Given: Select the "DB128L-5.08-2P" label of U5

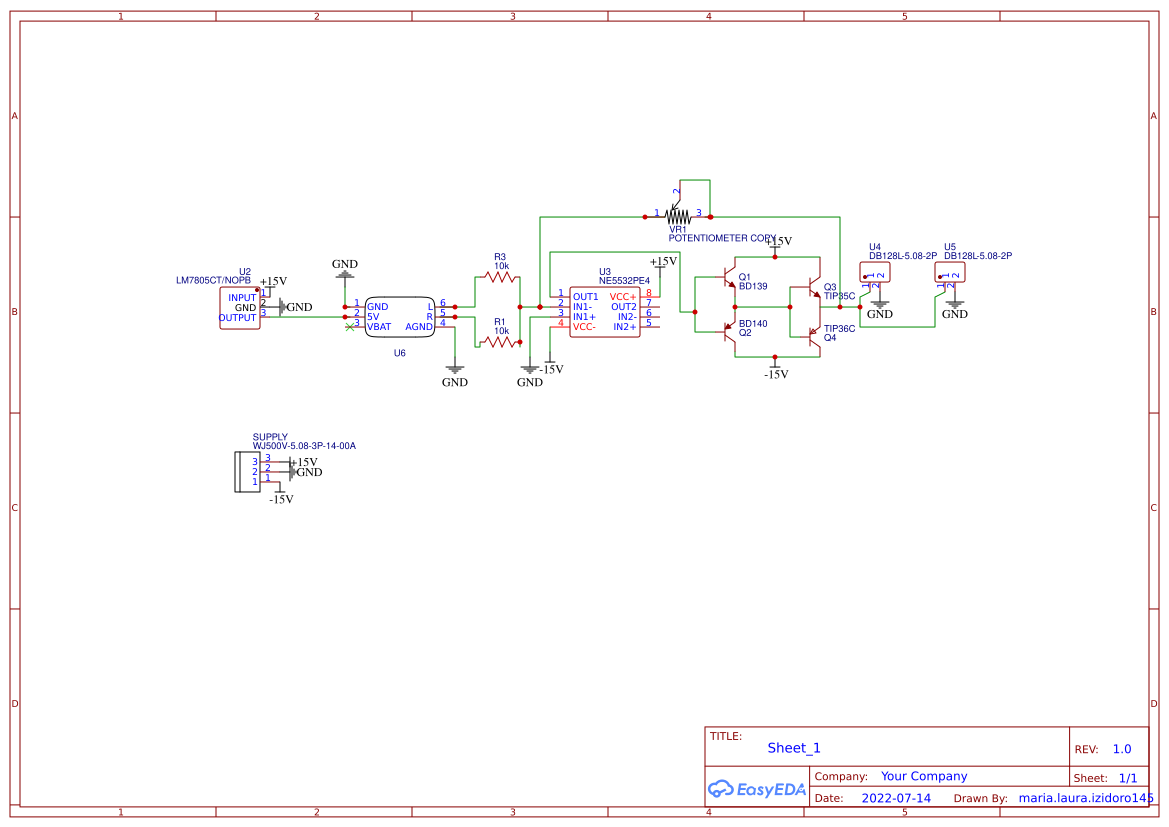Looking at the screenshot, I should (978, 256).
